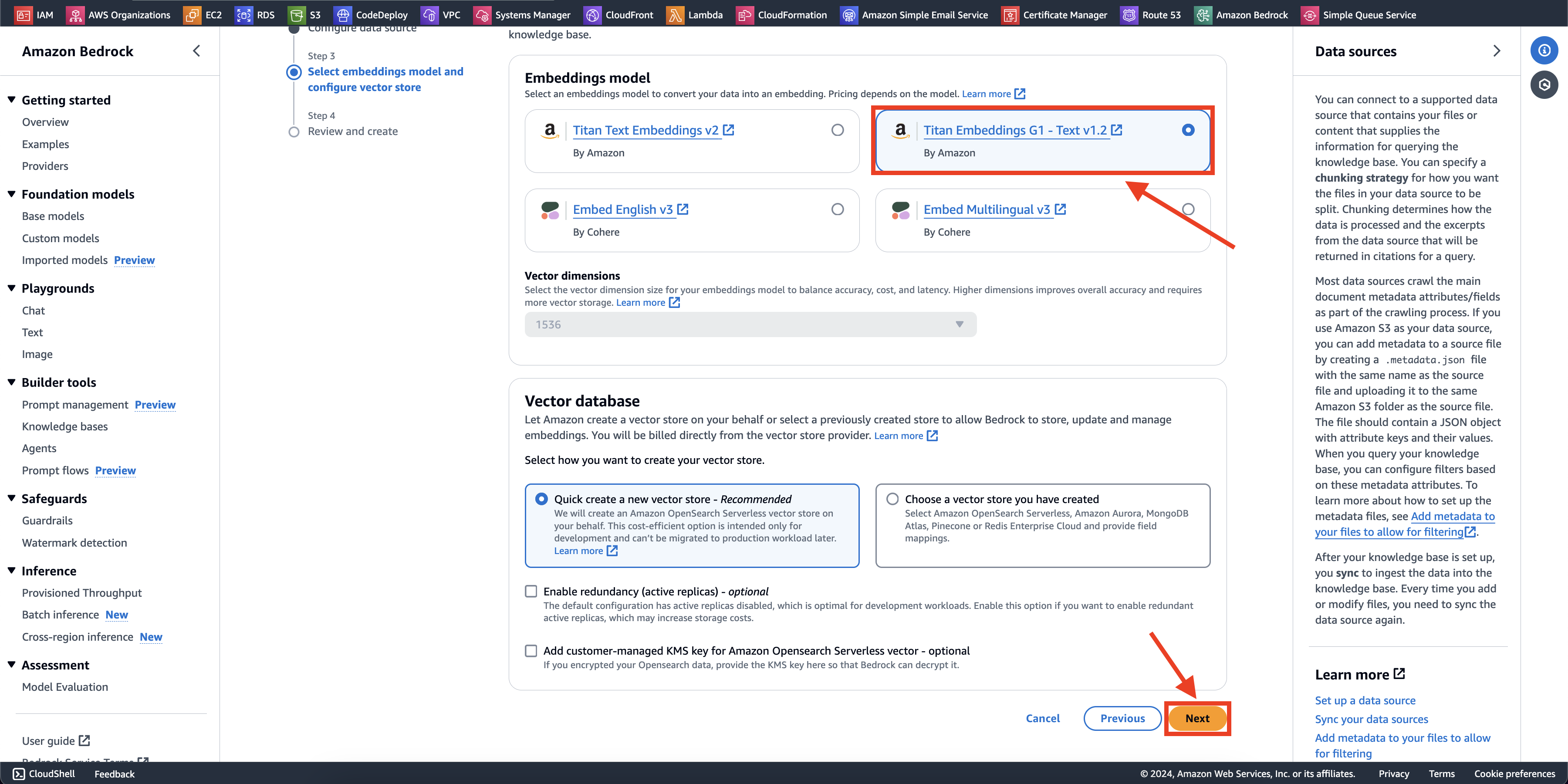Image resolution: width=1568 pixels, height=784 pixels.
Task: Click Step 4 Review and create
Action: pyautogui.click(x=352, y=131)
